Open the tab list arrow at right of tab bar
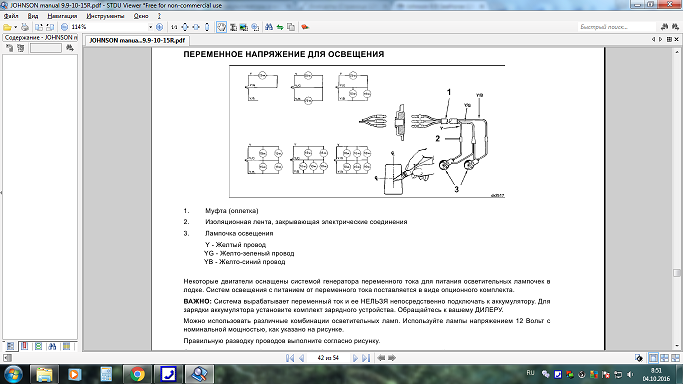Viewport: 683px width, 384px height. 669,40
